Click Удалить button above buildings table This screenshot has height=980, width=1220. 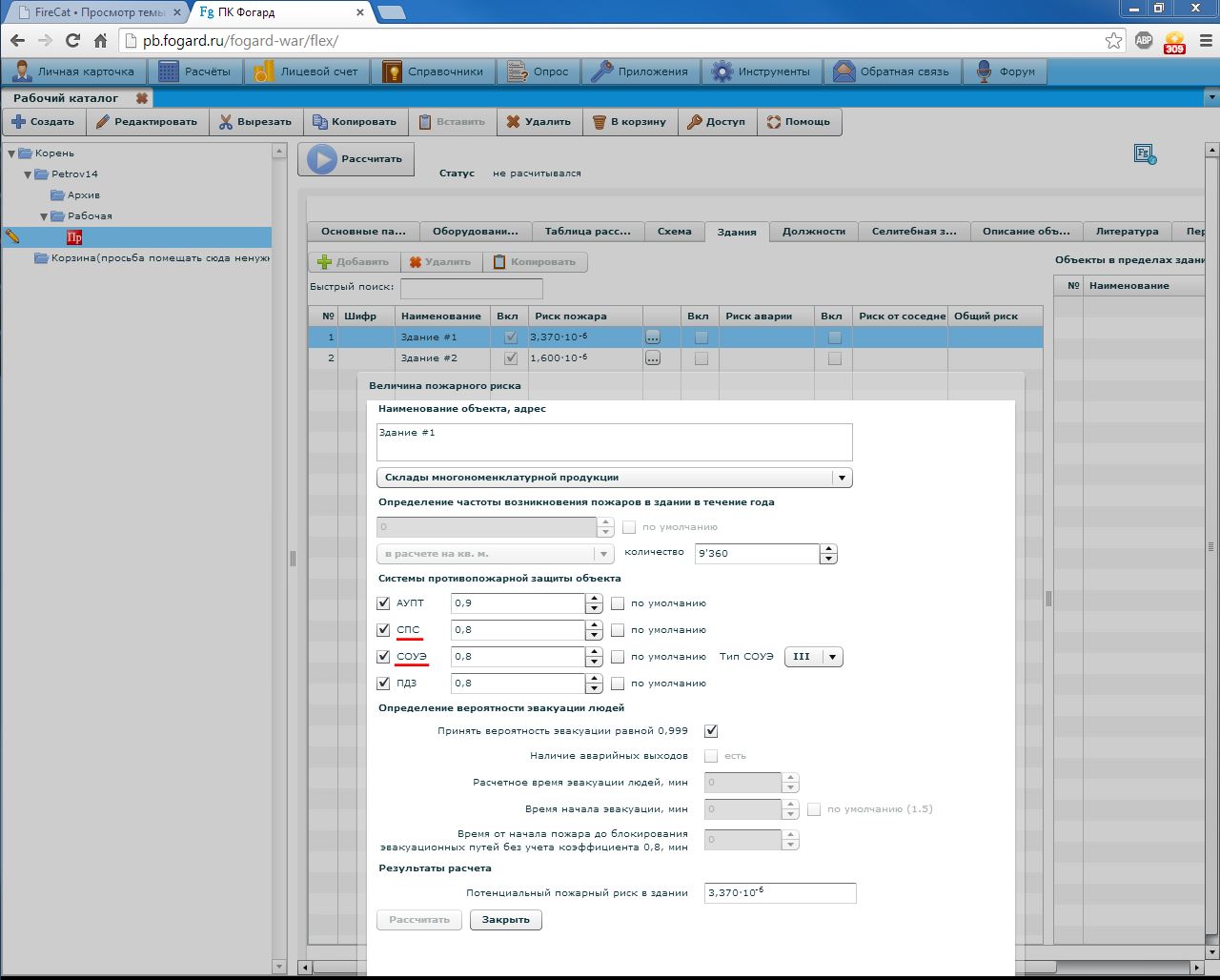[442, 262]
